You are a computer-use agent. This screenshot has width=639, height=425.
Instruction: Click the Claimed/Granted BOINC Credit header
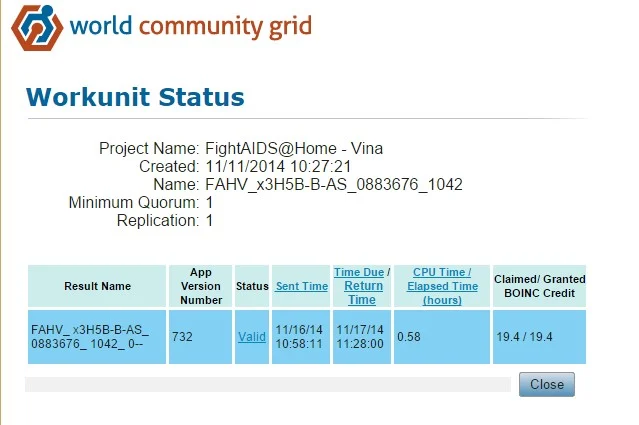pos(540,286)
